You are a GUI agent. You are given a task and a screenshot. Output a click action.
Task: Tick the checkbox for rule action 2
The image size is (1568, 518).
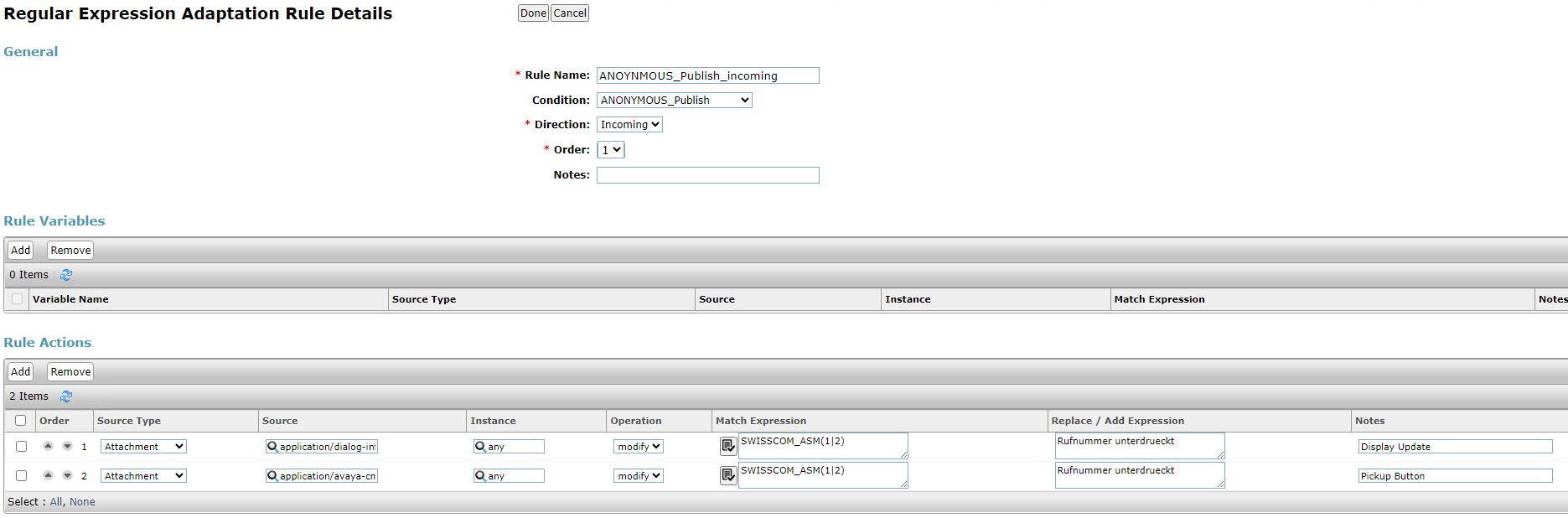click(x=22, y=476)
